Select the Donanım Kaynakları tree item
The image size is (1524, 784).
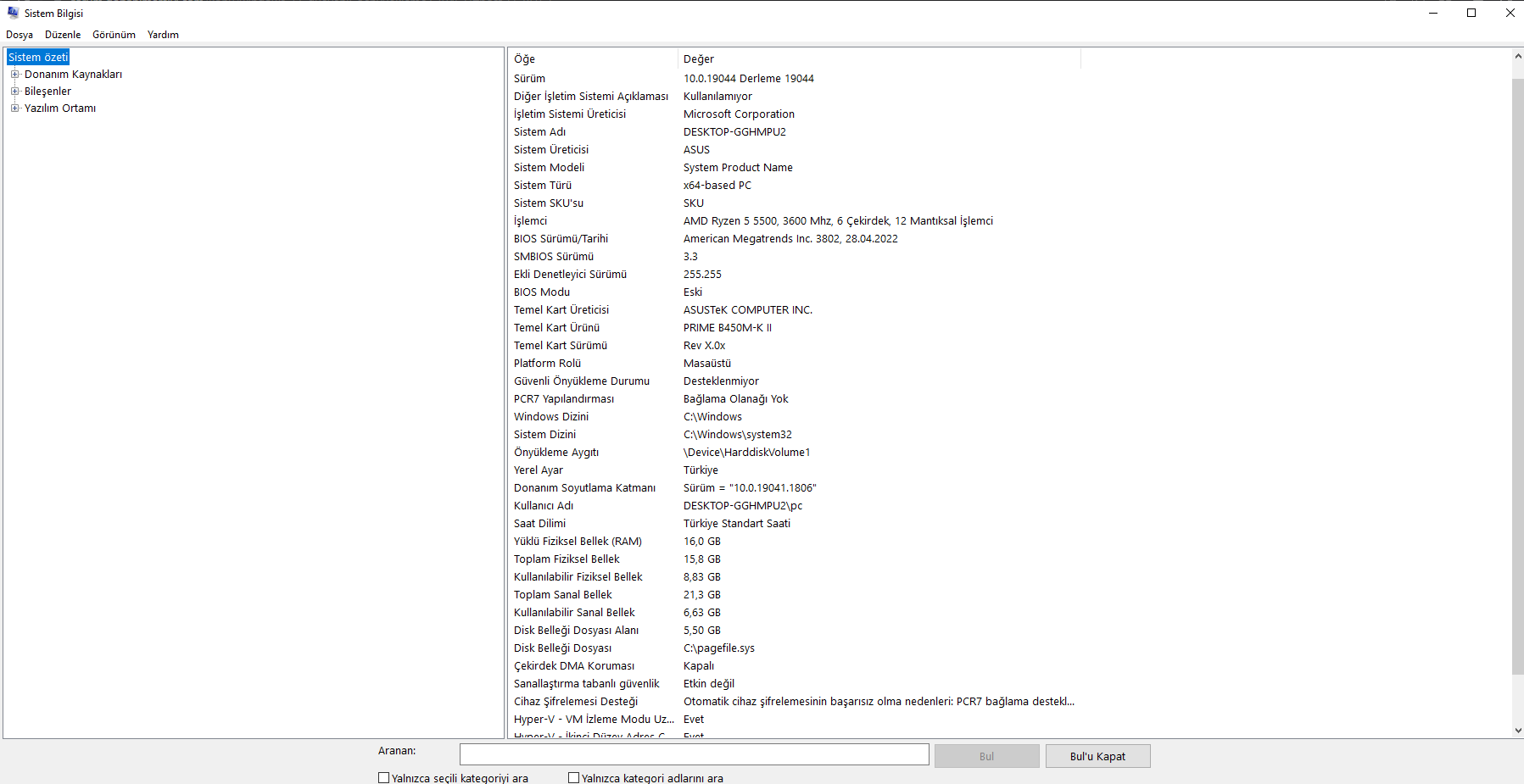coord(73,75)
